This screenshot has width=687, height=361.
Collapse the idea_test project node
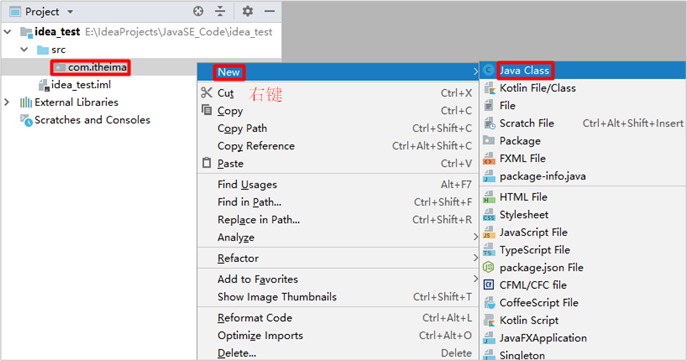(7, 32)
